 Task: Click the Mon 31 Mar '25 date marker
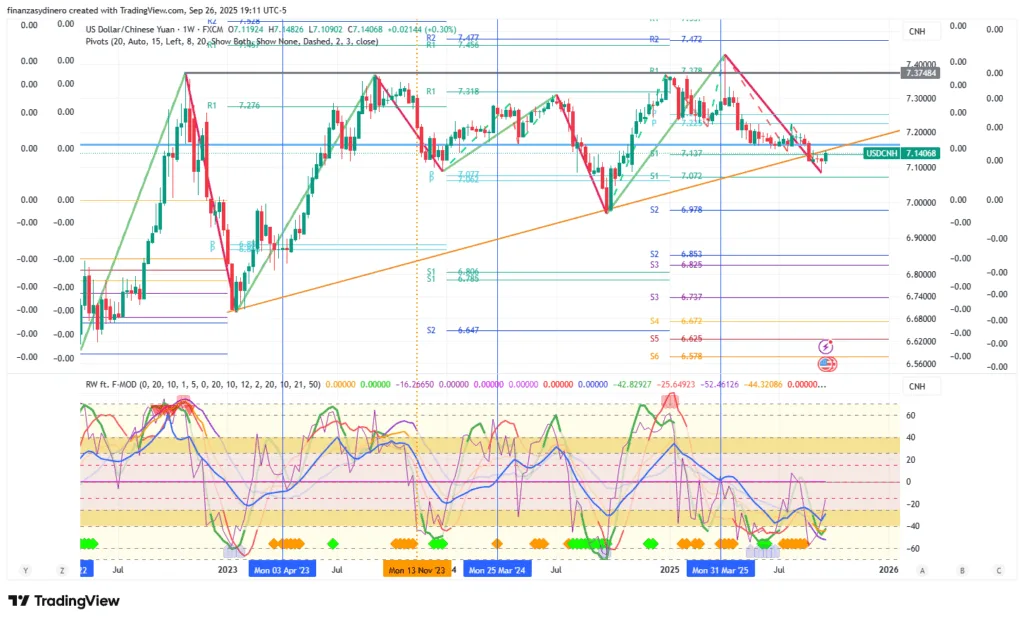(721, 569)
